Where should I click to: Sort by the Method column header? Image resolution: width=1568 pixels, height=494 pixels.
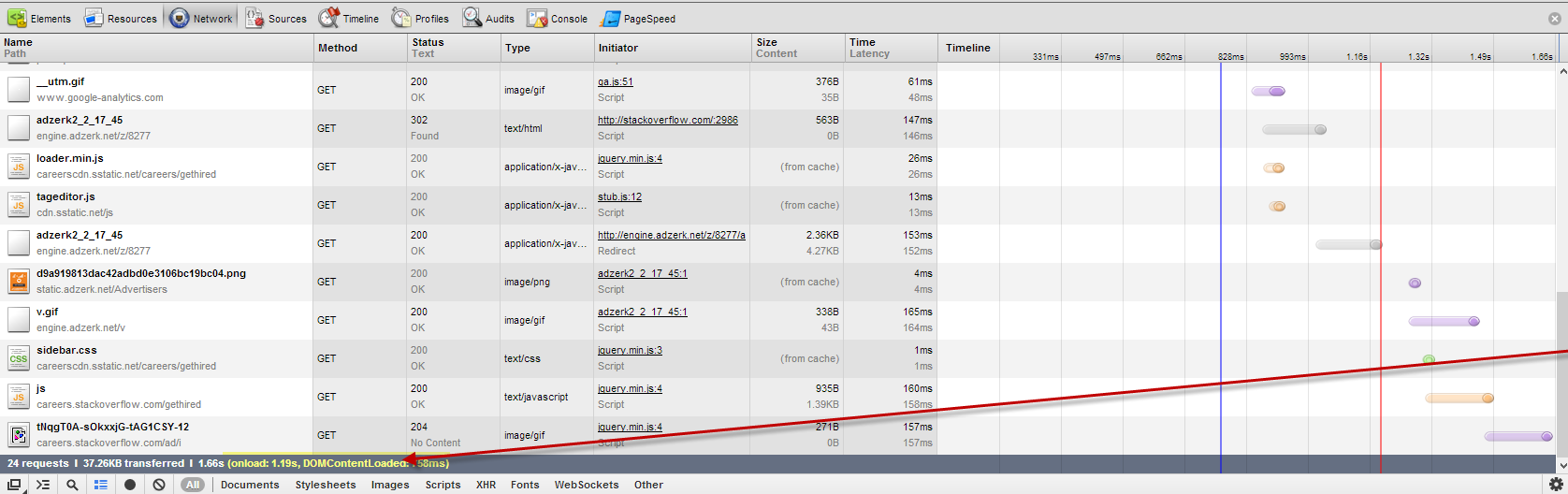[360, 48]
